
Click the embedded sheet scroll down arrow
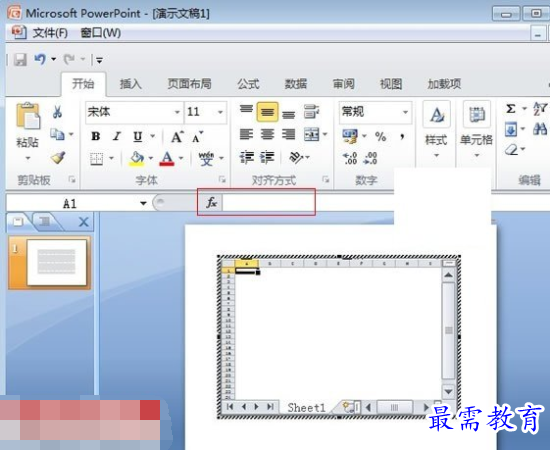[x=448, y=391]
